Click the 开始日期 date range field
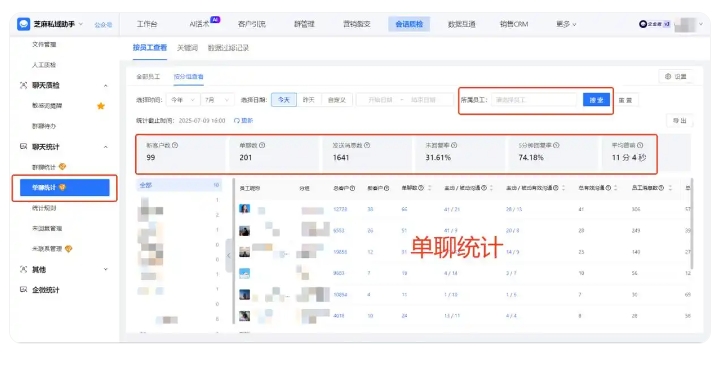The height and width of the screenshot is (365, 724). (380, 100)
